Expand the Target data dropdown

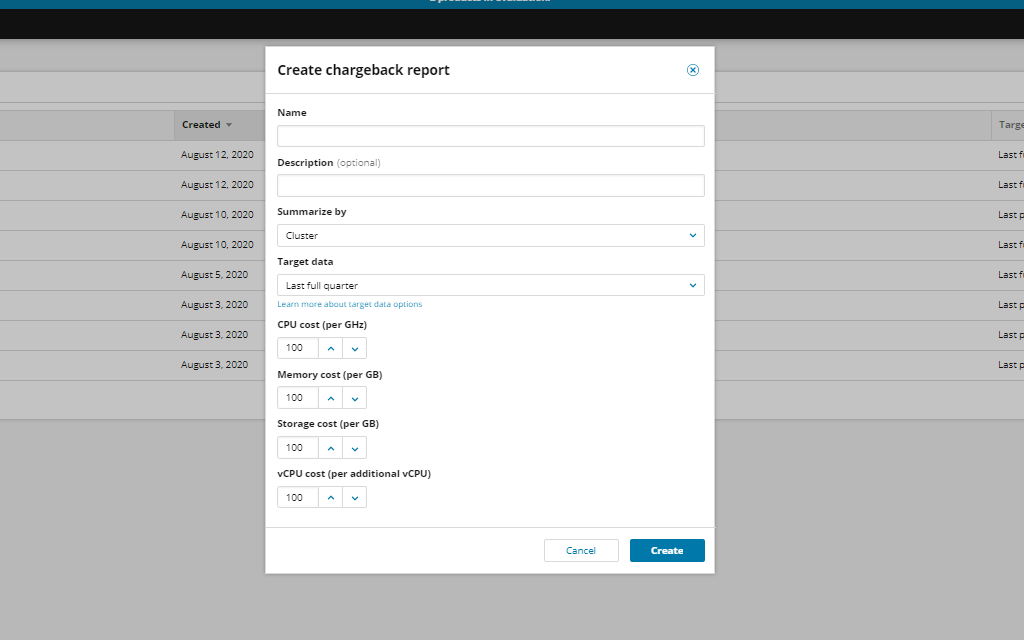tap(490, 286)
